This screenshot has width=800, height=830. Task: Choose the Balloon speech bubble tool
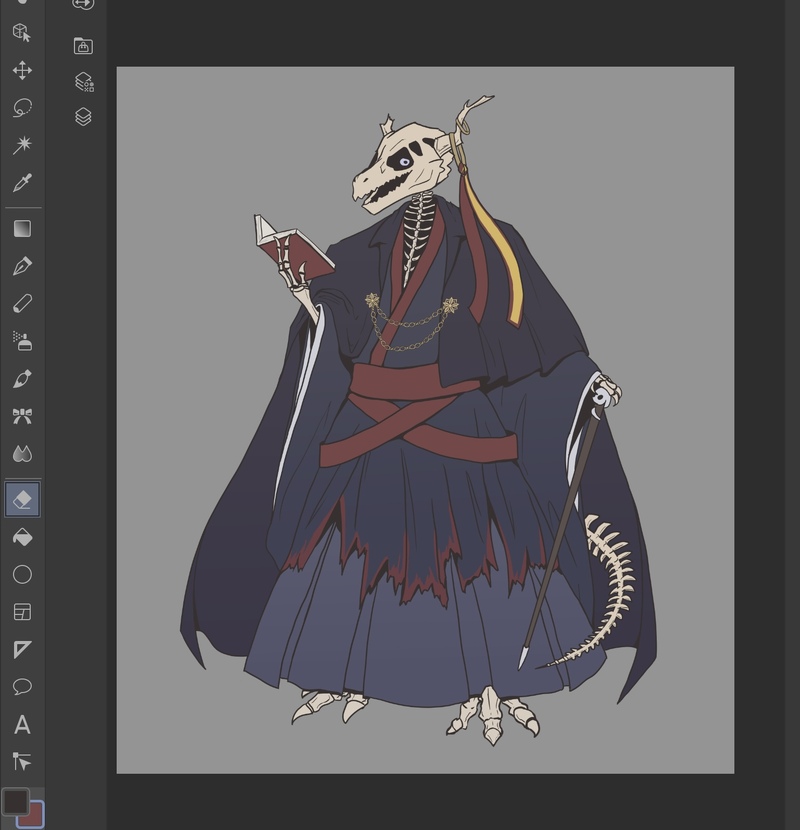(x=22, y=687)
